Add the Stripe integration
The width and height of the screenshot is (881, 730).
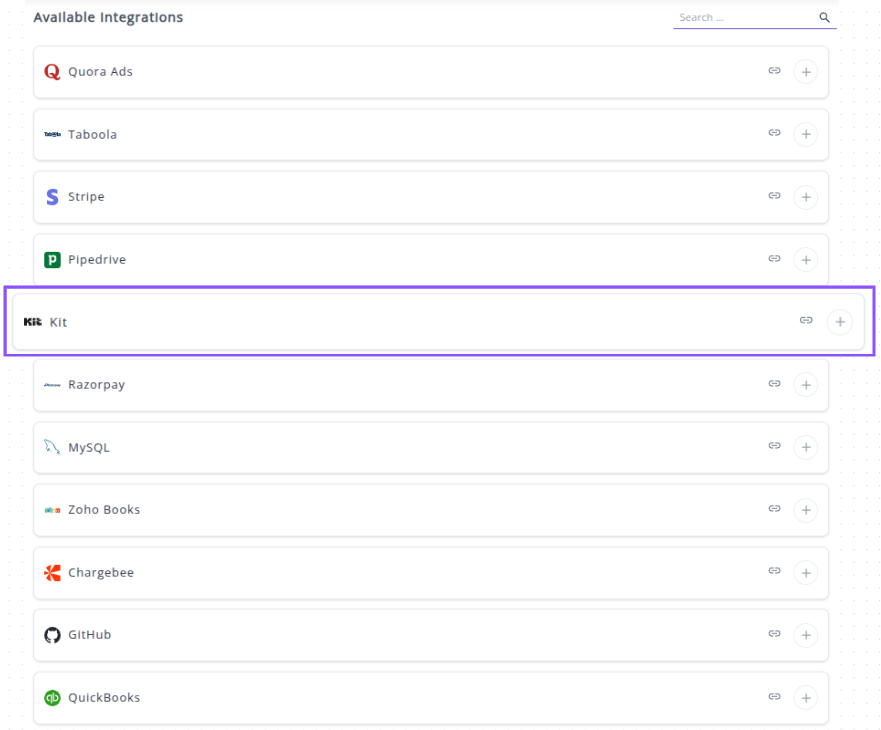pos(805,197)
